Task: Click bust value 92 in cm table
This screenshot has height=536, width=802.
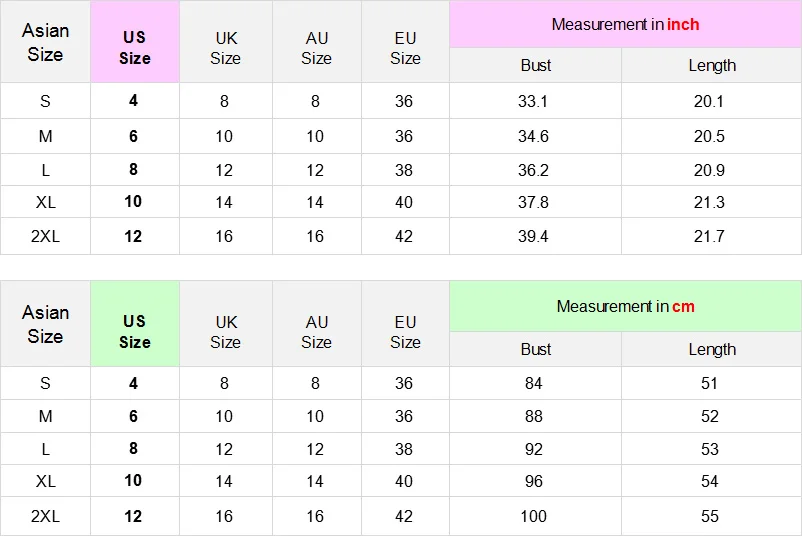Action: (x=534, y=449)
